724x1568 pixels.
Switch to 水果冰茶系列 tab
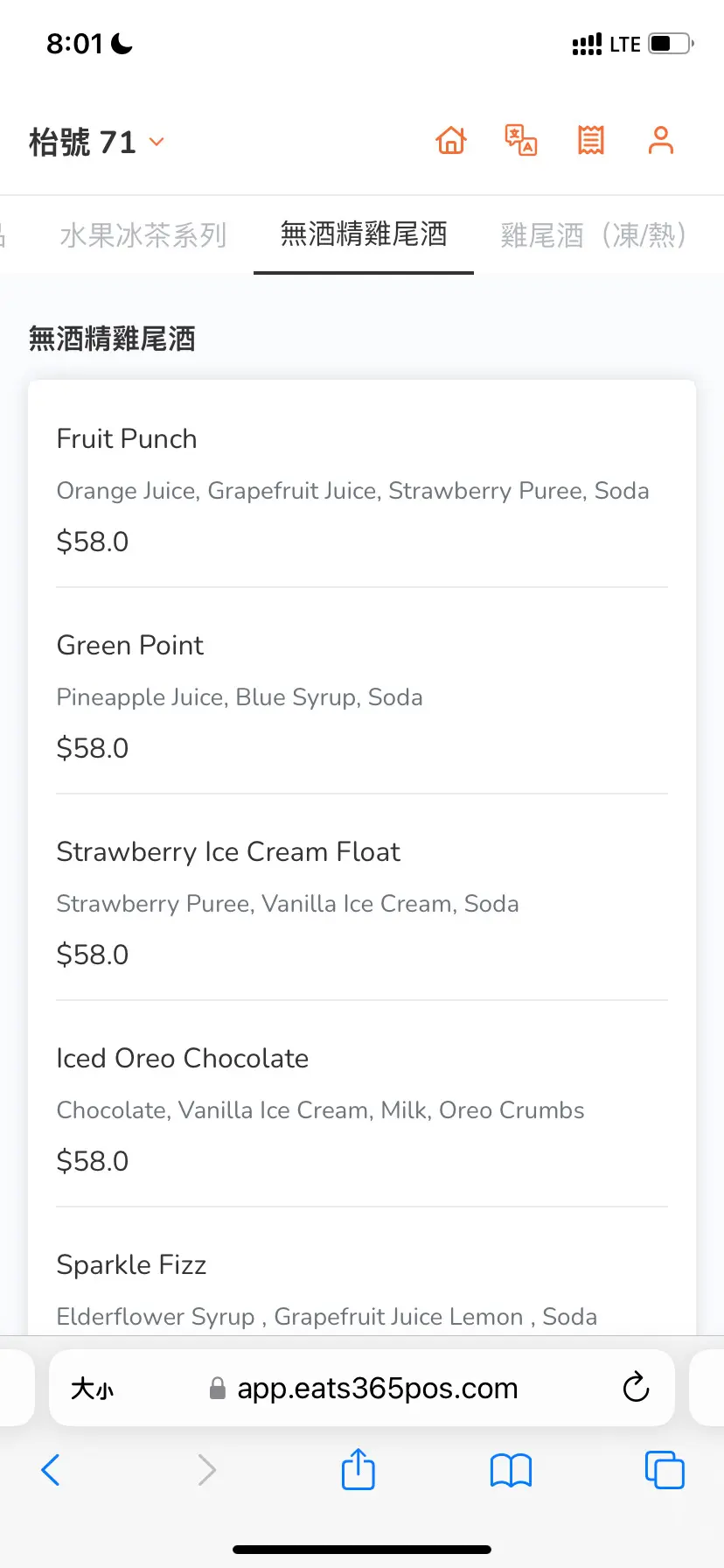pos(143,234)
